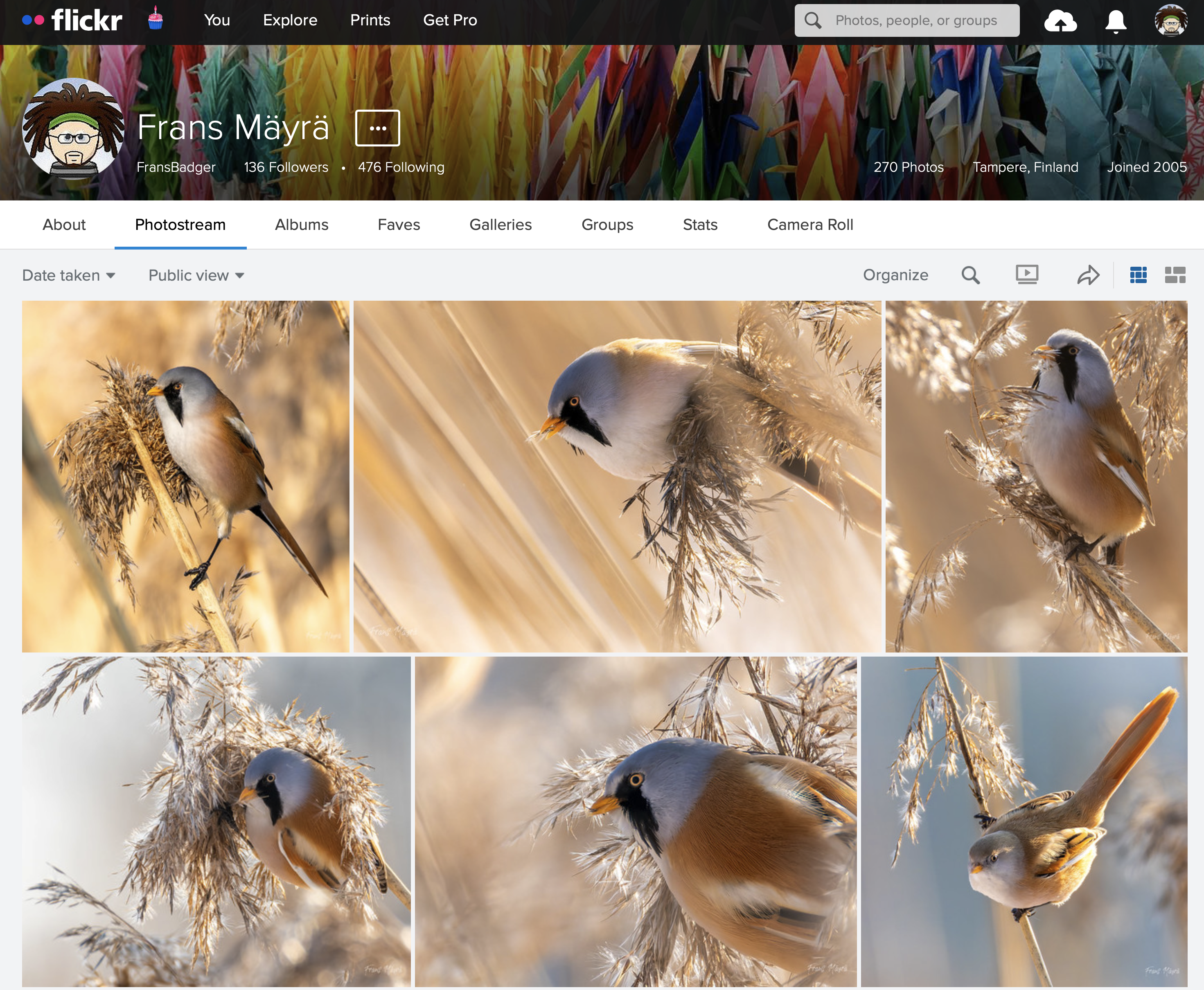Switch to the Albums tab
Image resolution: width=1204 pixels, height=990 pixels.
(301, 225)
